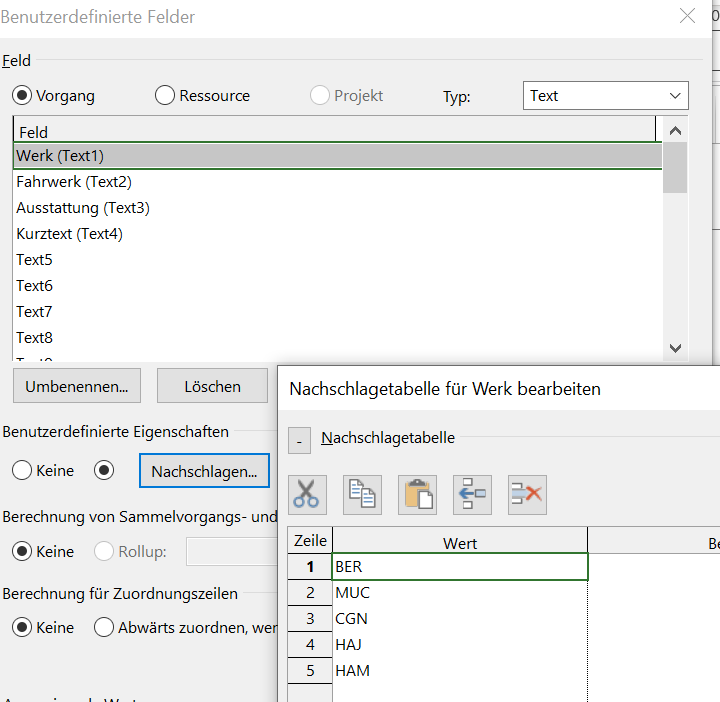Click the Delete row icon
Viewport: 720px width, 702px height.
click(x=527, y=494)
